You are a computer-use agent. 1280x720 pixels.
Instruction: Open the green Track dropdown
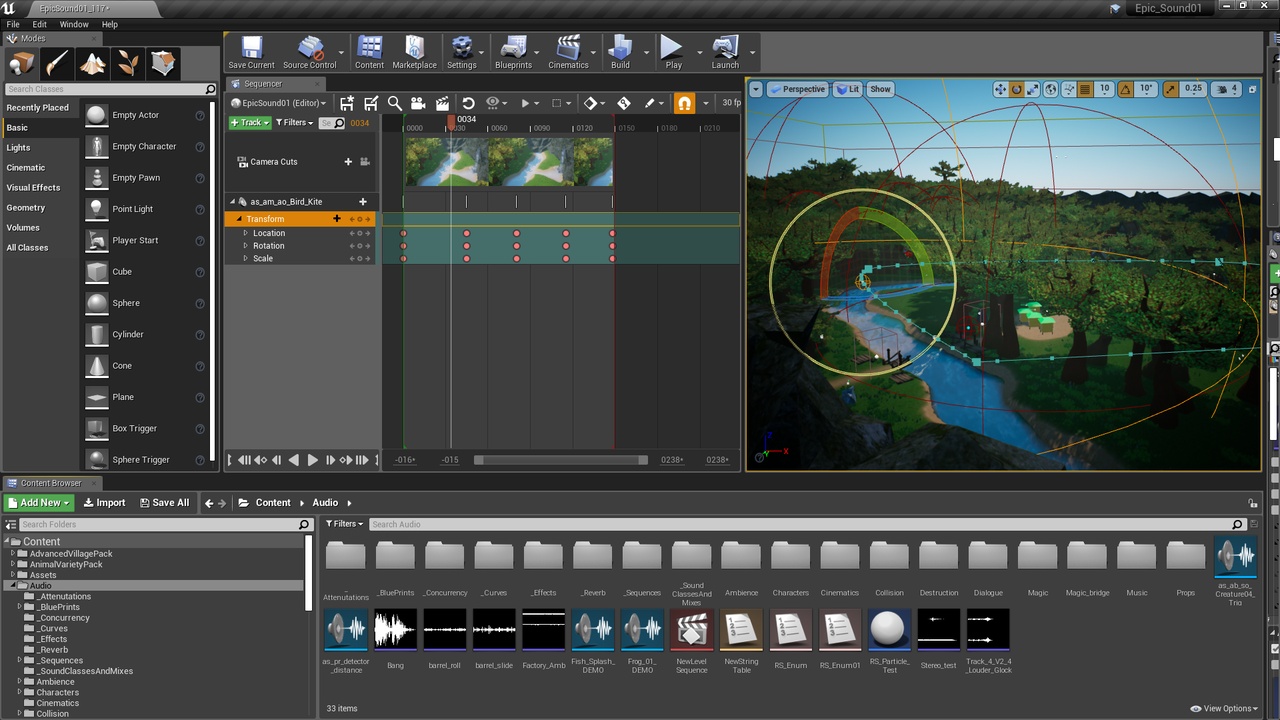249,123
